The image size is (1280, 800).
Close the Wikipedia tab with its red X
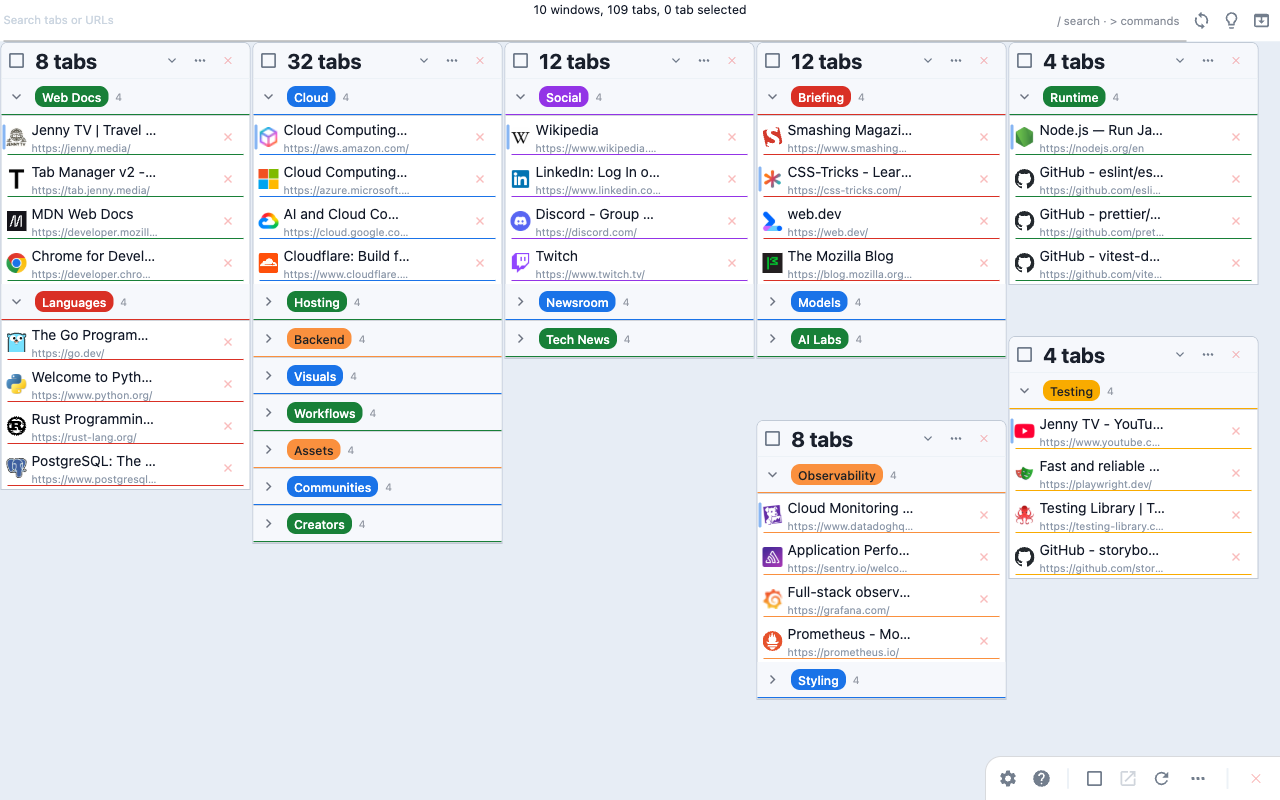click(x=732, y=137)
